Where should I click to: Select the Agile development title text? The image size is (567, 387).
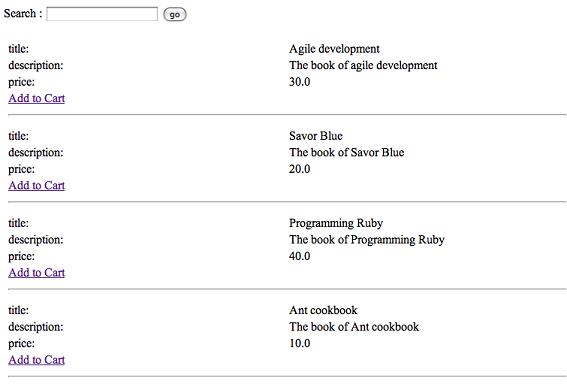tap(334, 49)
